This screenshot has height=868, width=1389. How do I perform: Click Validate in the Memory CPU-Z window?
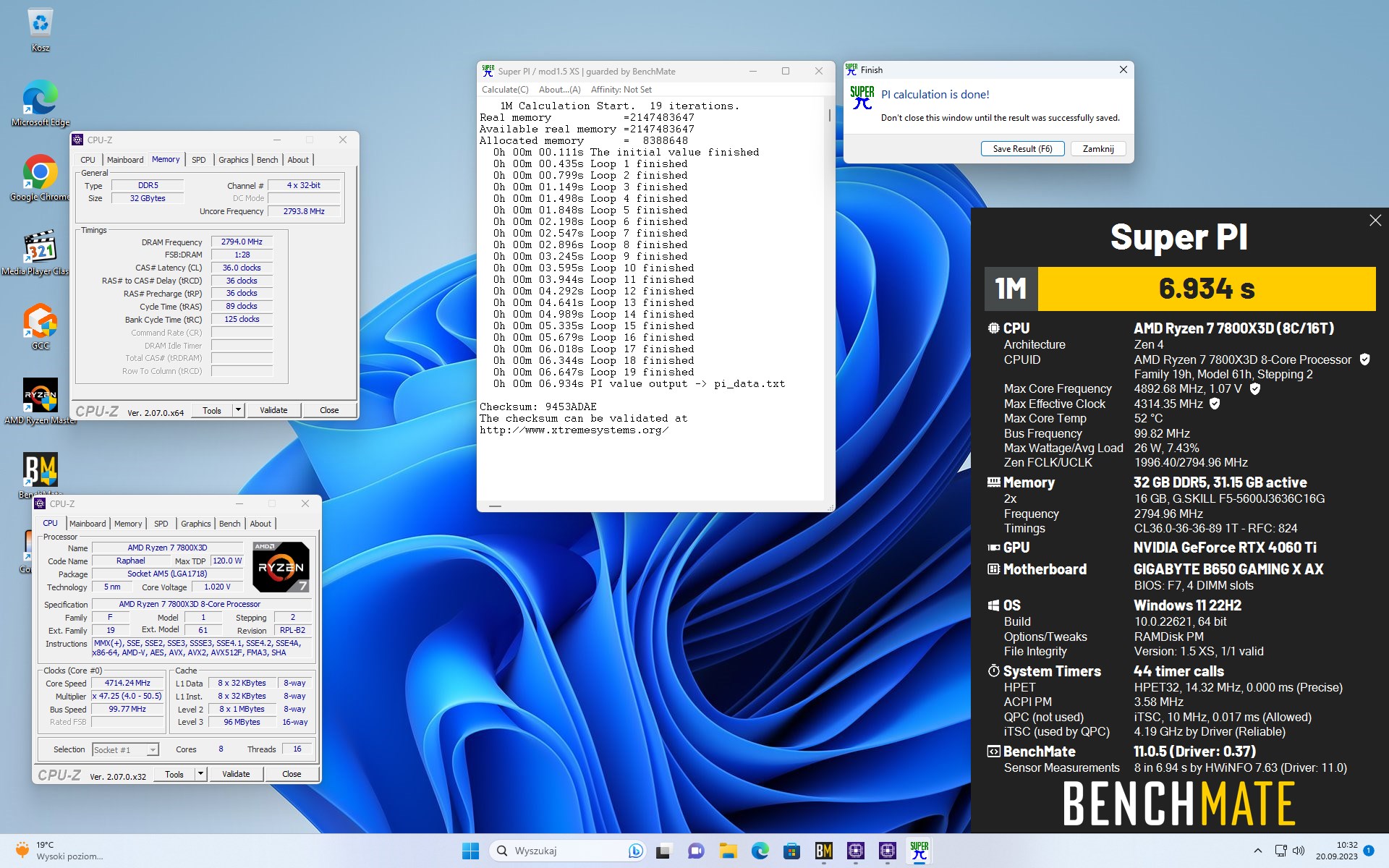coord(273,410)
